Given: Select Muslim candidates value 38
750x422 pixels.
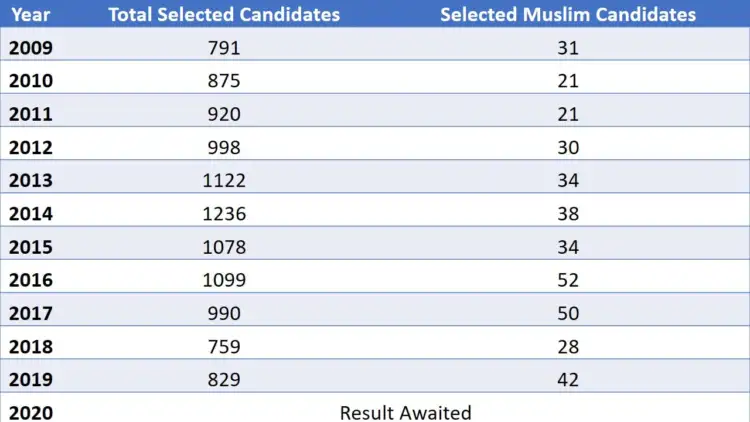Looking at the screenshot, I should click(568, 214).
